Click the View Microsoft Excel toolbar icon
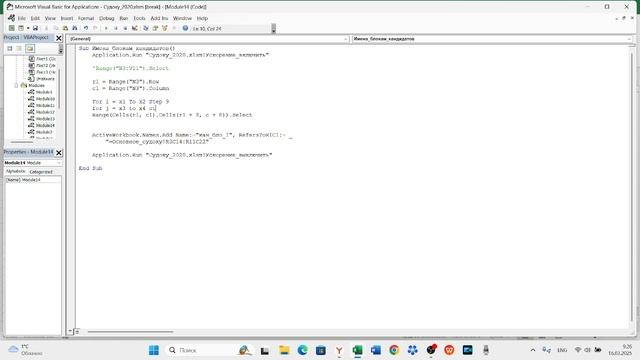Image resolution: width=640 pixels, height=360 pixels. tap(12, 28)
